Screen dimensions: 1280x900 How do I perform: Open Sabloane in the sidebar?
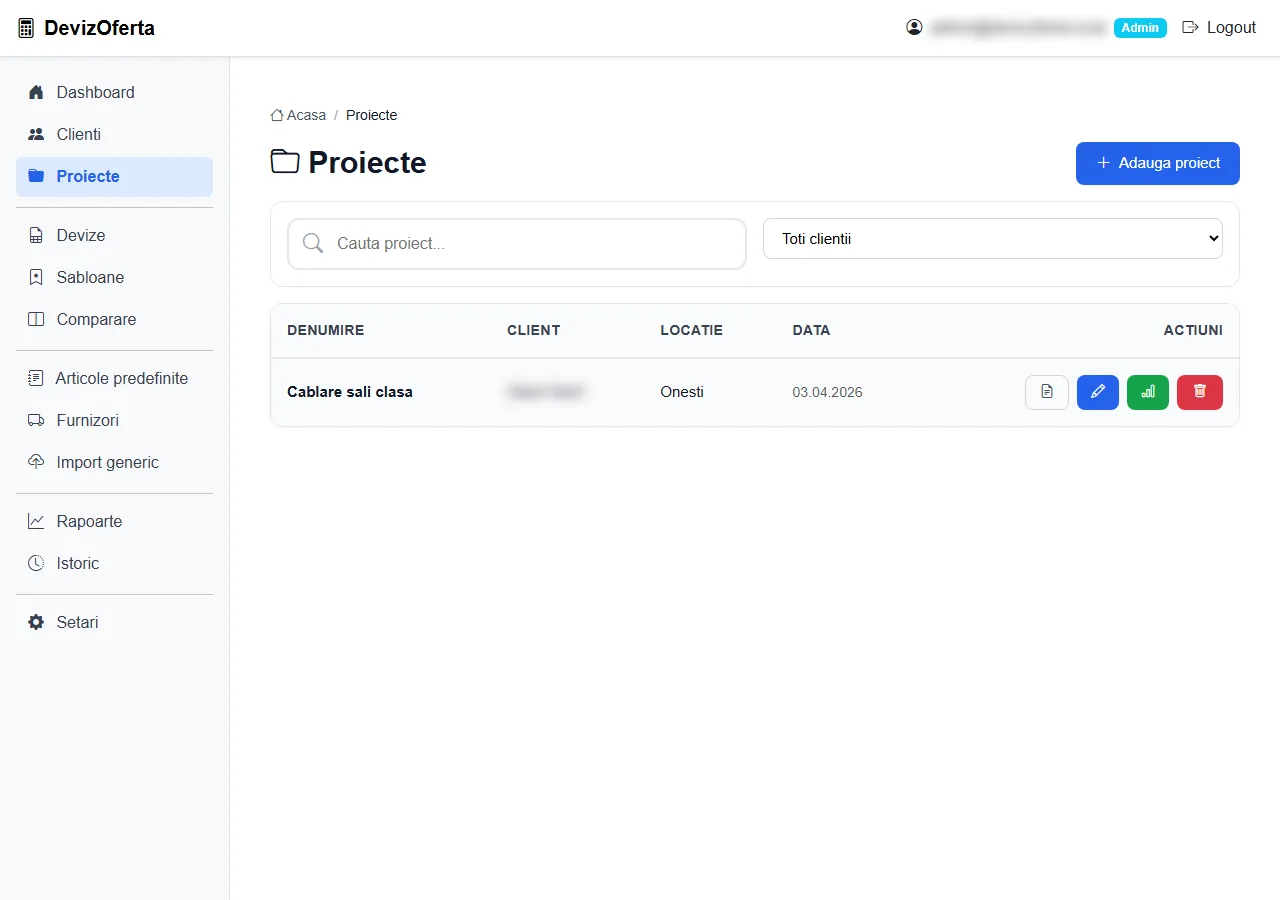coord(114,277)
